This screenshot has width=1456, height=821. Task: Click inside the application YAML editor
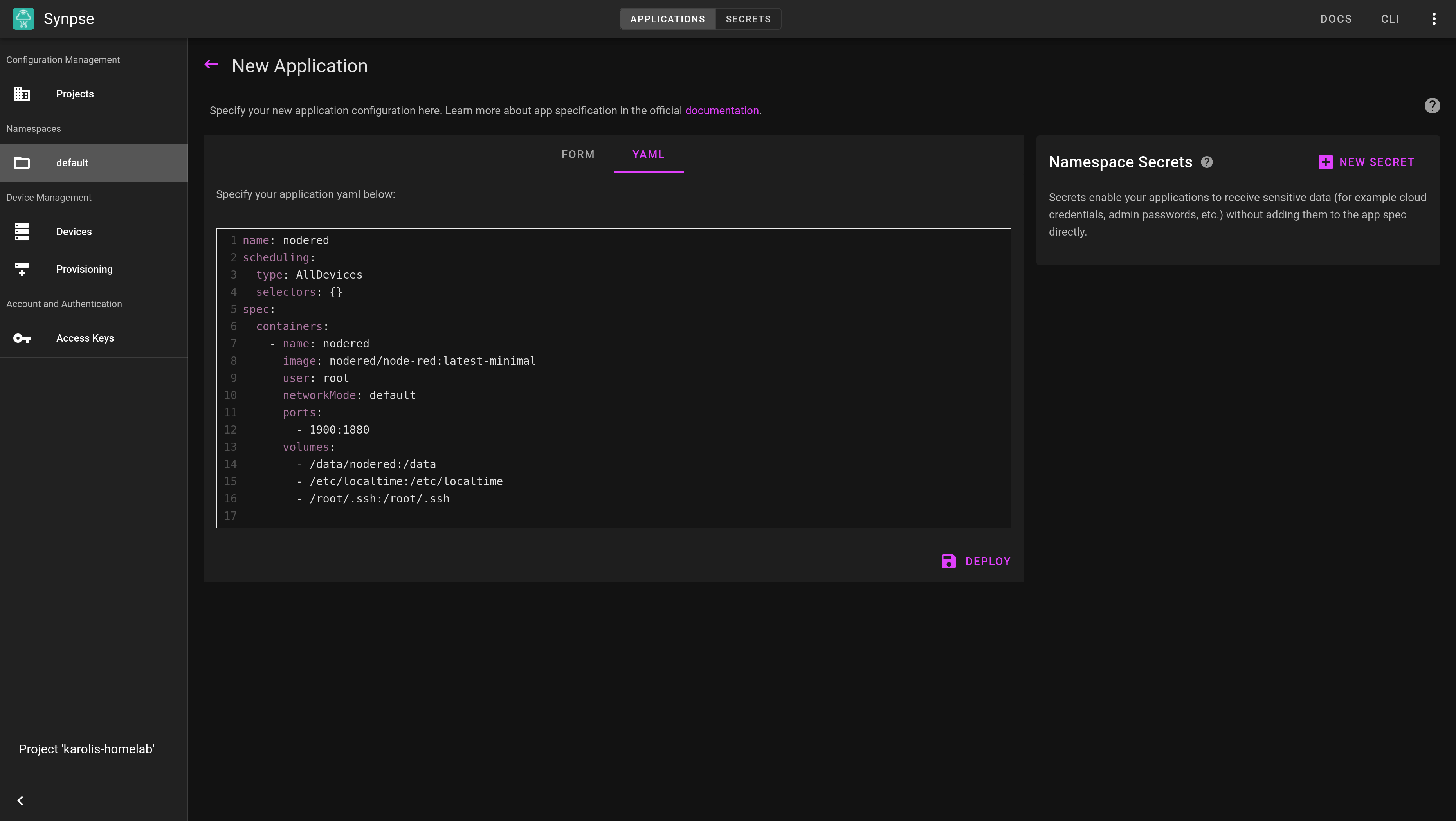coord(565,378)
